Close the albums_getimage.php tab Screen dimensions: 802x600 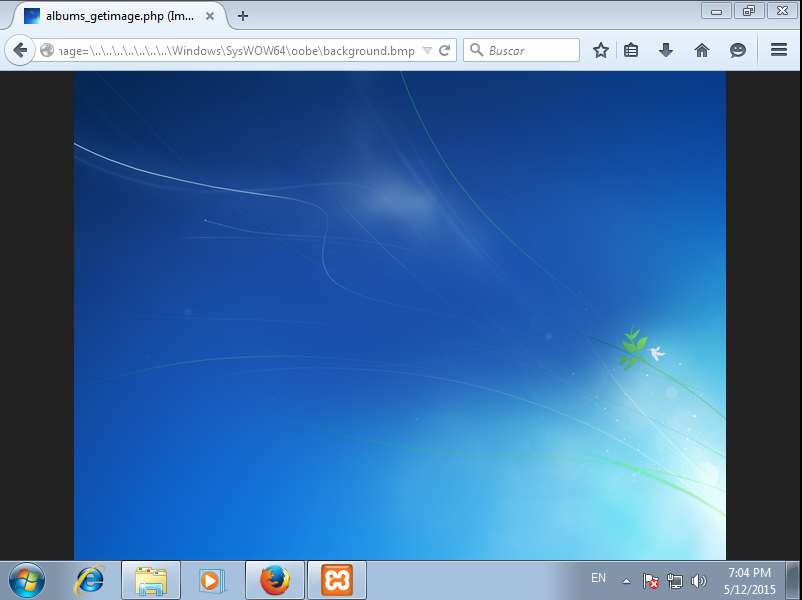(210, 16)
